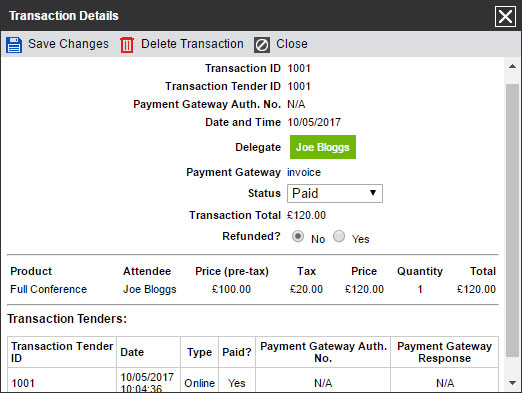Click Quantity value 1

(x=420, y=289)
